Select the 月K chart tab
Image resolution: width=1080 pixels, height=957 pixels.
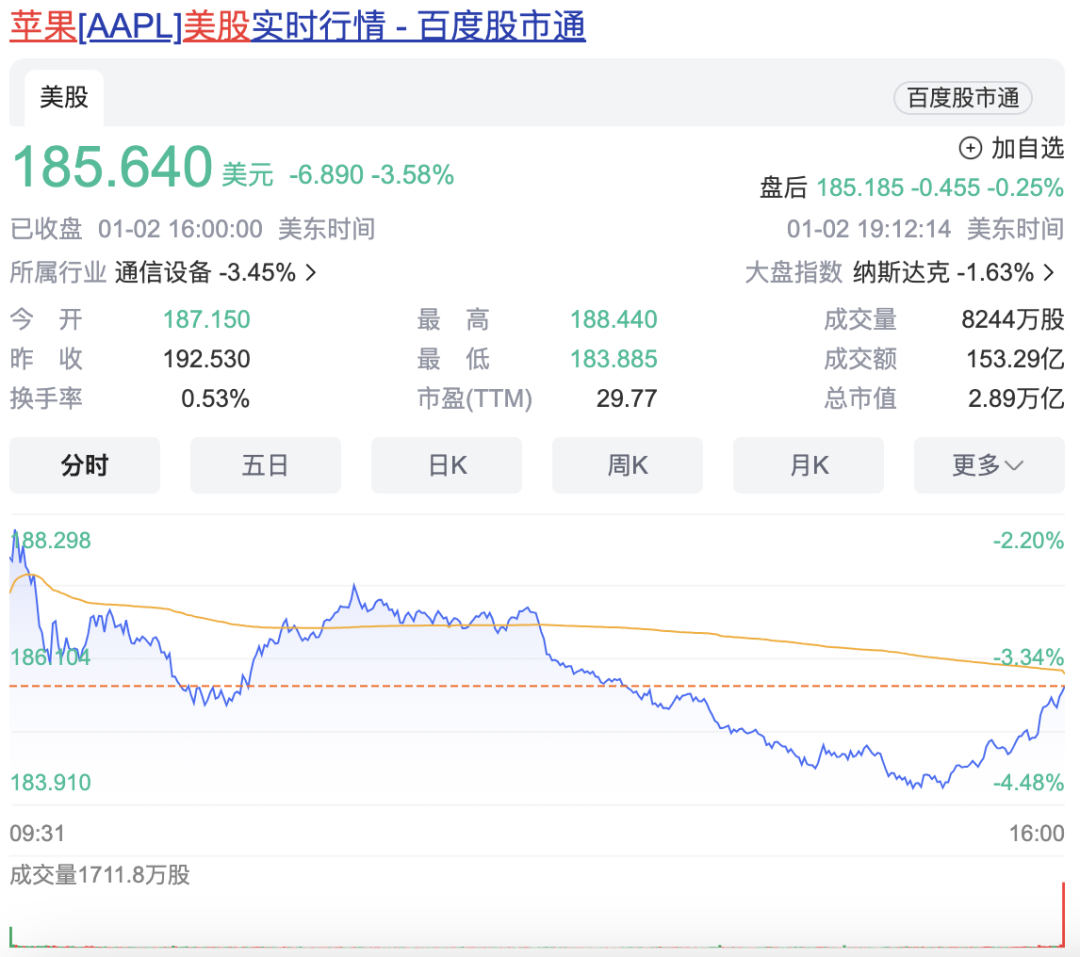tap(808, 465)
